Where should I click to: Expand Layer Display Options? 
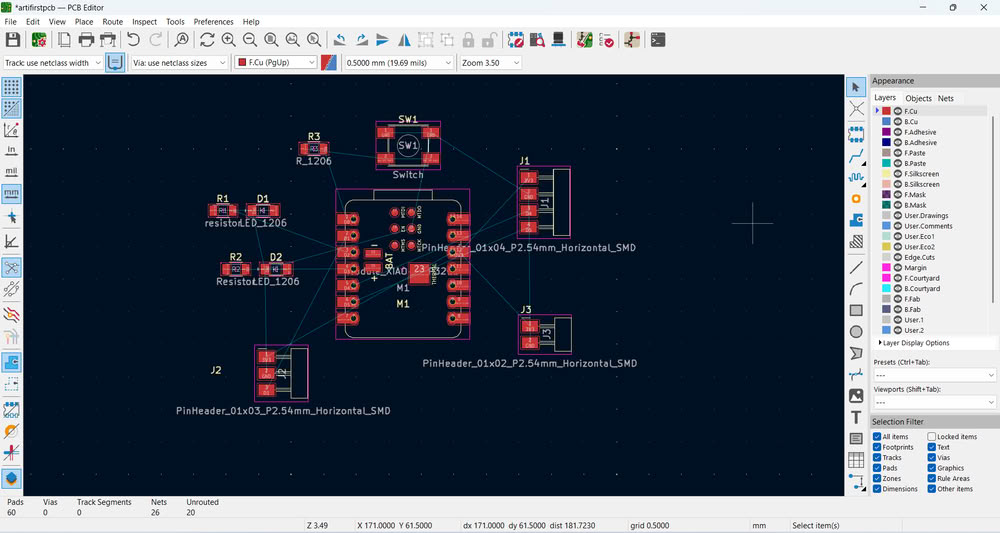point(914,343)
